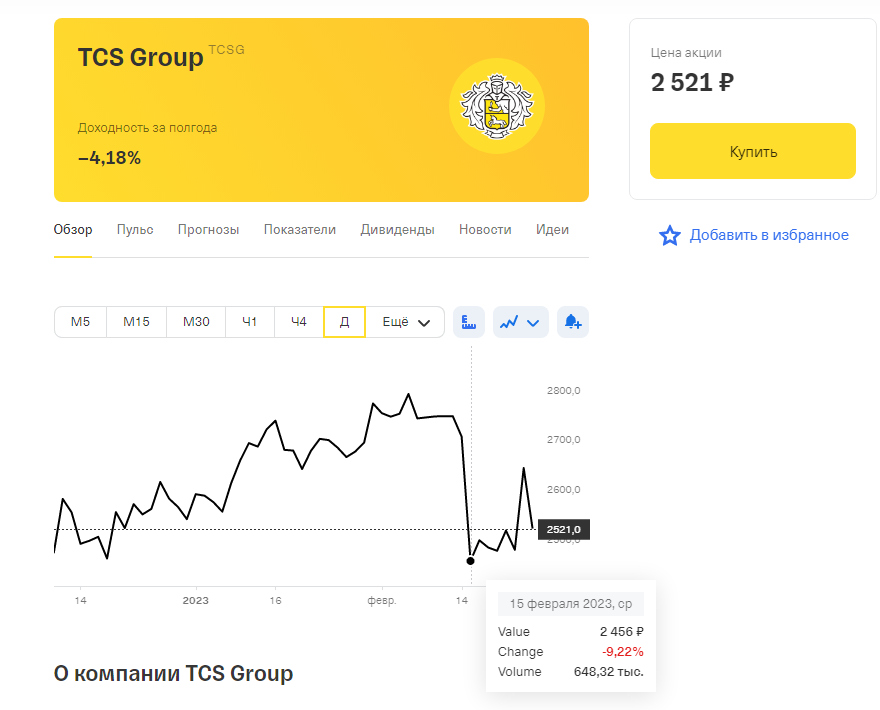880x710 pixels.
Task: Click Добавить в избранное link
Action: pos(769,235)
